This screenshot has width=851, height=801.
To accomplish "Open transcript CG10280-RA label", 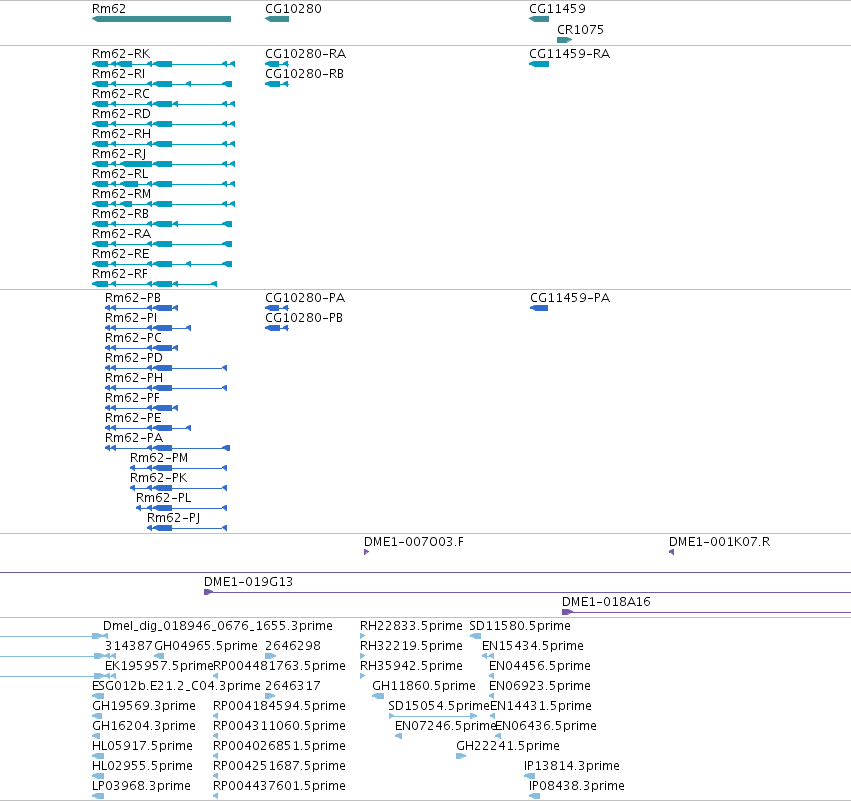I will [306, 54].
